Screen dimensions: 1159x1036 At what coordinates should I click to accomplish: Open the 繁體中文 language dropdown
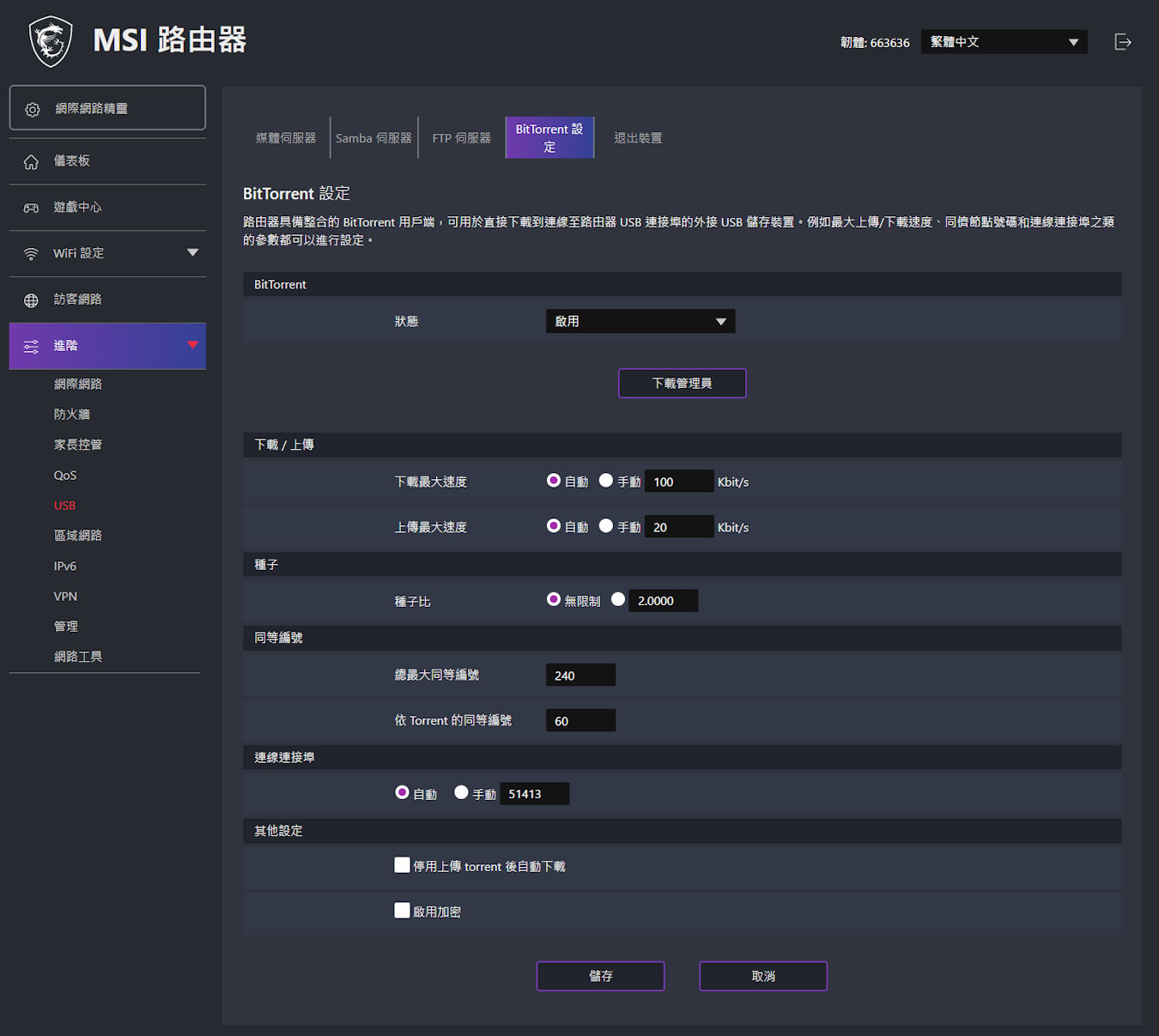tap(1004, 42)
